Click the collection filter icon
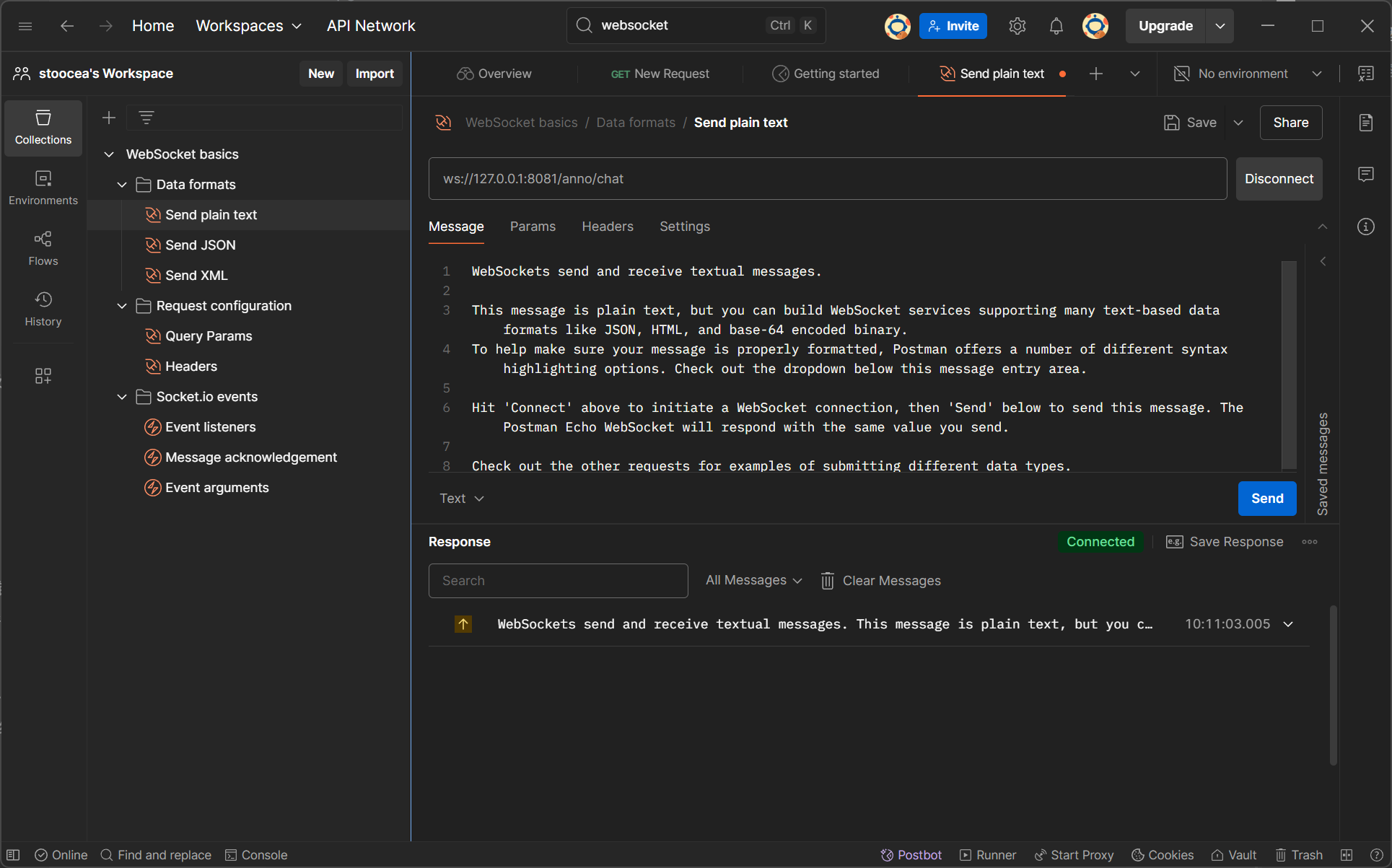 (x=146, y=118)
